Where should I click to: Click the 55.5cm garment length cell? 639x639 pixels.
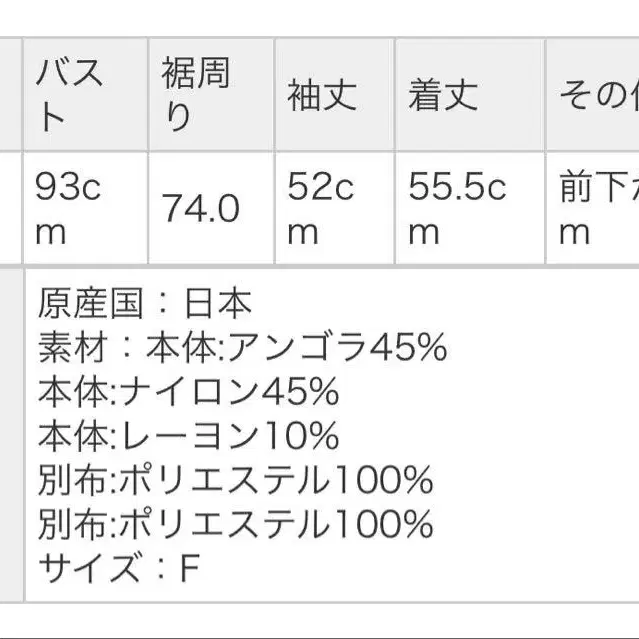click(x=468, y=208)
